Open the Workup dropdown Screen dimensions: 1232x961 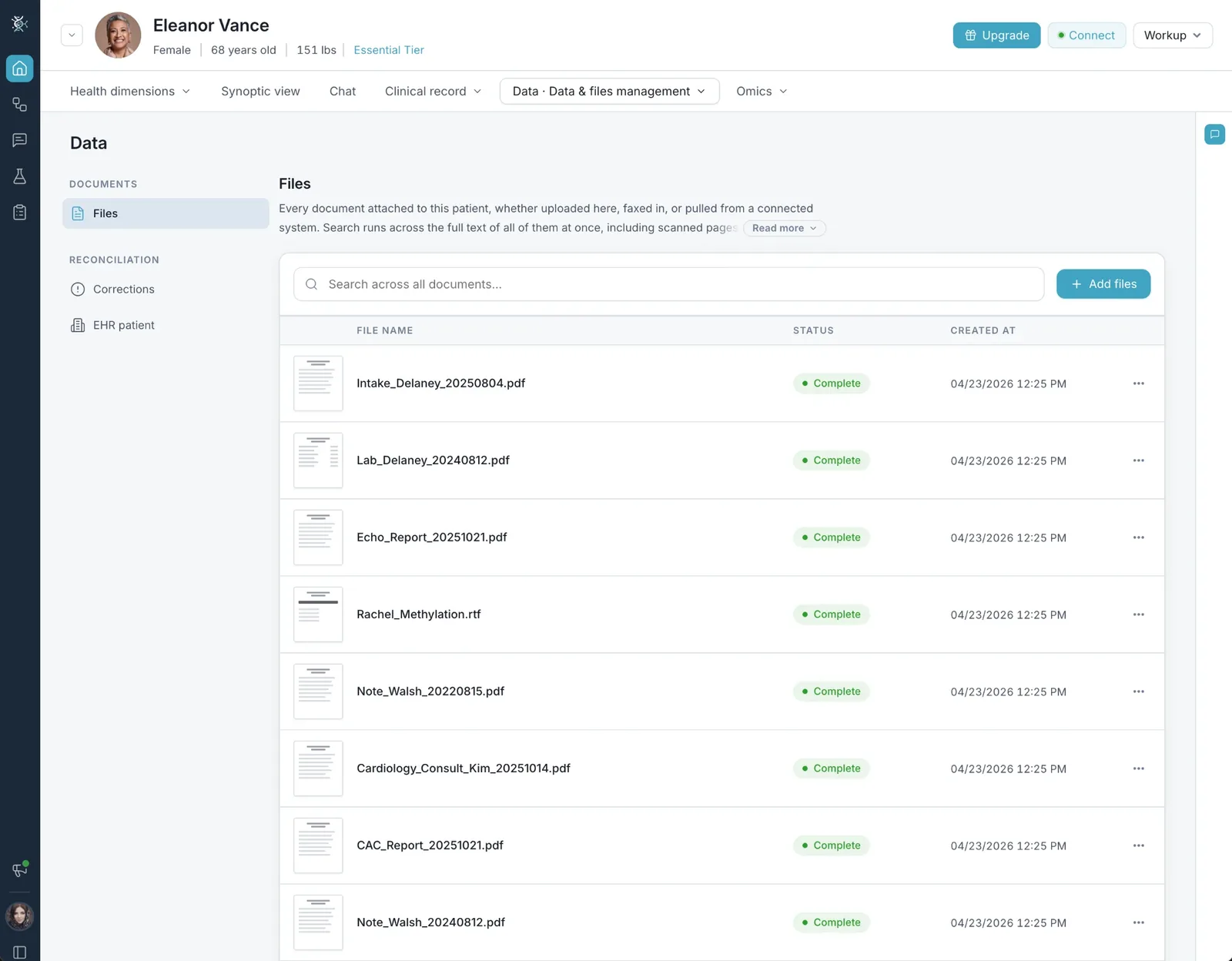tap(1172, 35)
